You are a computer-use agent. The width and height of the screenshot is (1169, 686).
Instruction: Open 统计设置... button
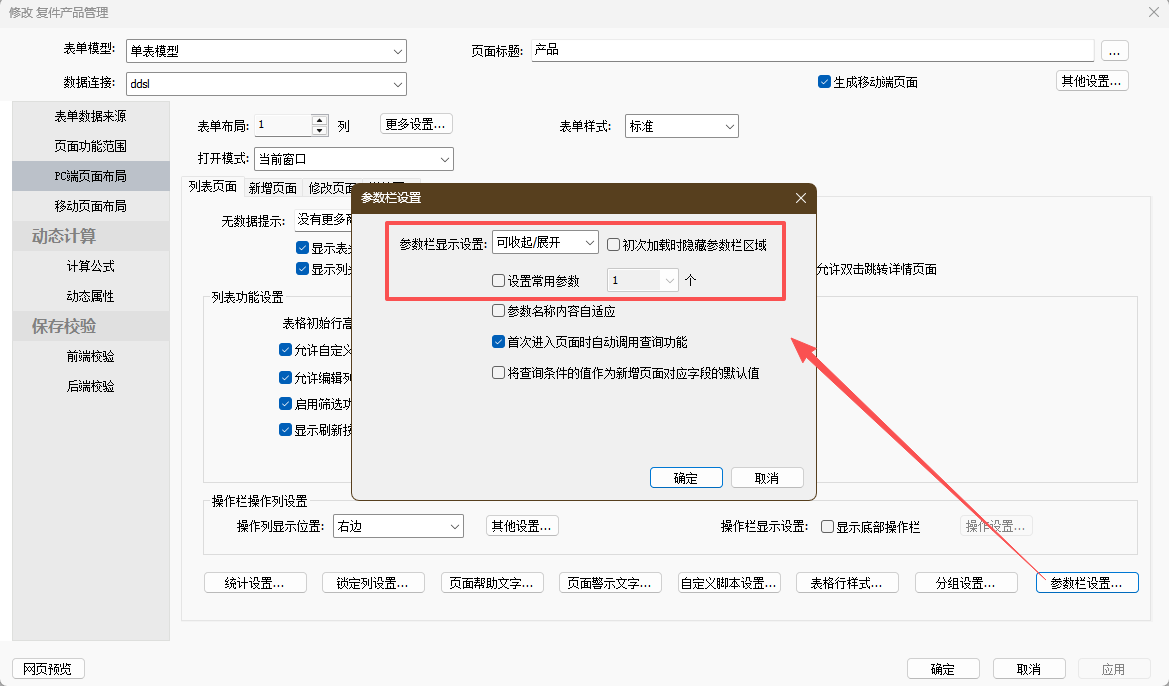point(255,583)
